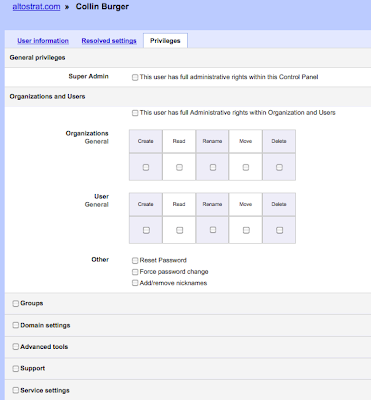The image size is (371, 400).
Task: Enable User Rename privilege checkbox
Action: coord(213,230)
